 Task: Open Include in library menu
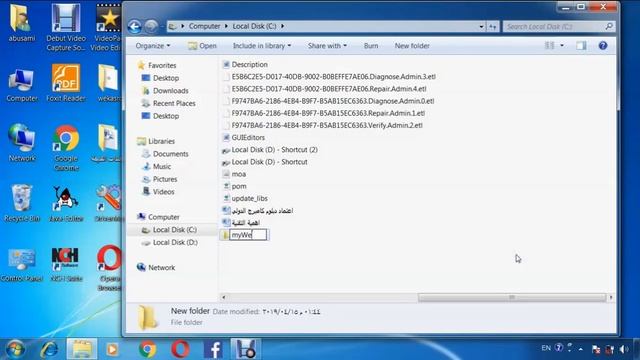262,46
